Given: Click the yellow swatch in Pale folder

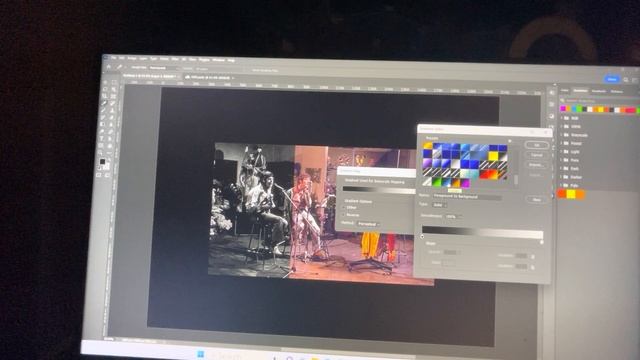Looking at the screenshot, I should pyautogui.click(x=571, y=194).
